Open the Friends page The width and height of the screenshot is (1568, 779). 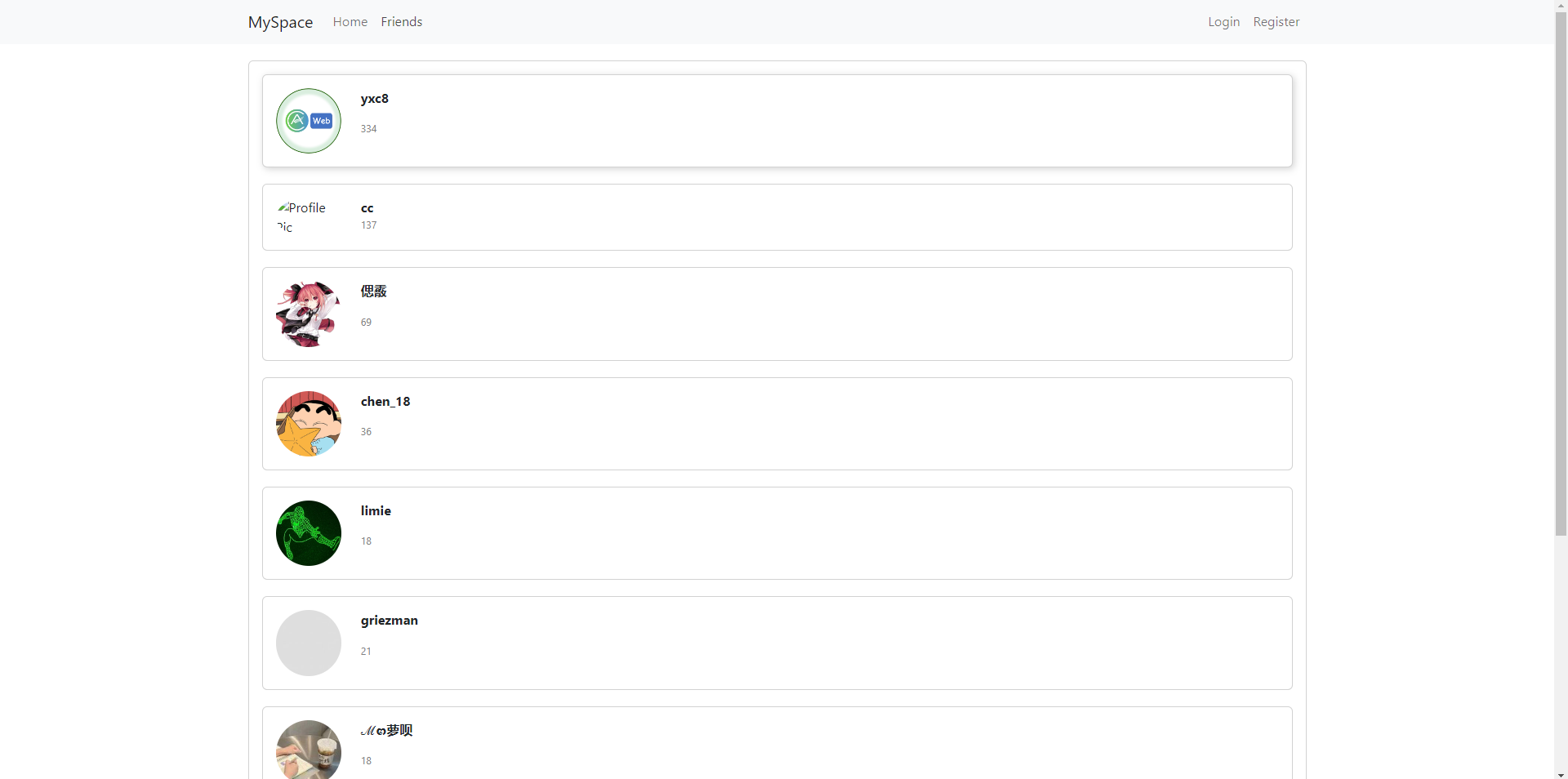[x=401, y=22]
